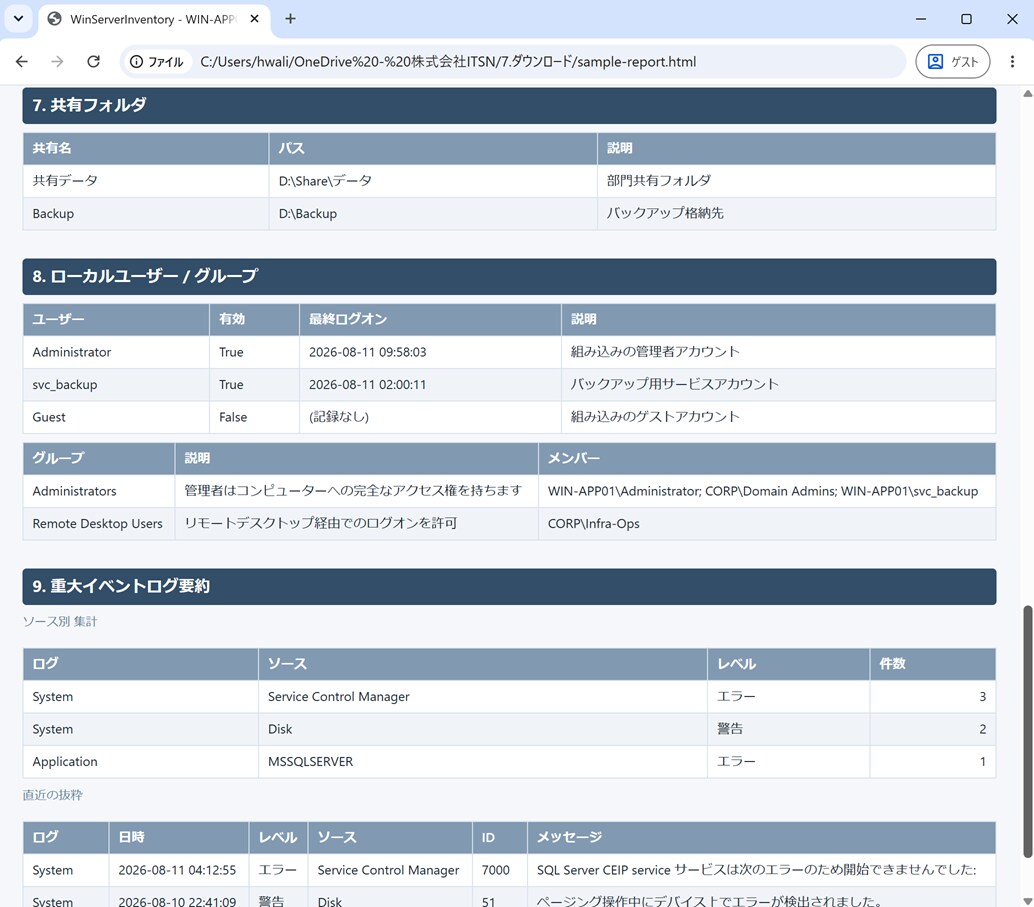
Task: Select the バックアップ格納先 cell
Action: (x=797, y=214)
